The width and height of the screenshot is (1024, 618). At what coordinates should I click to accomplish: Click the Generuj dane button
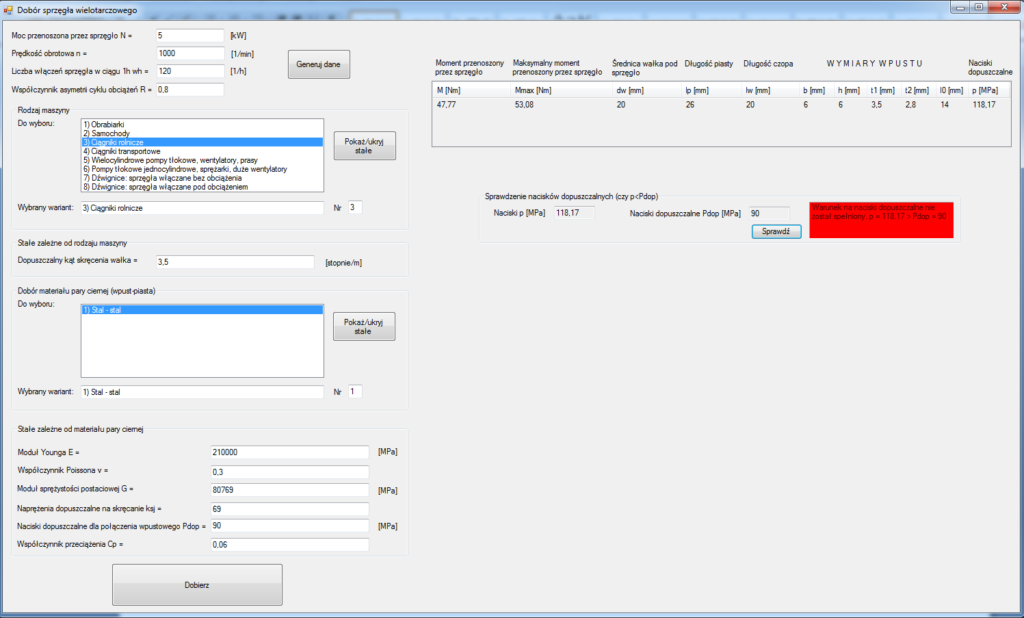click(319, 65)
